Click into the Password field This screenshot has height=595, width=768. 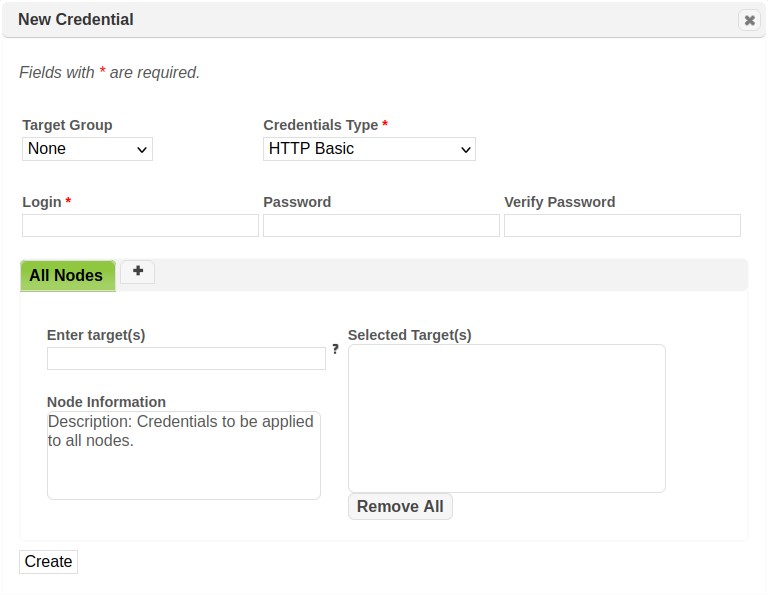381,225
